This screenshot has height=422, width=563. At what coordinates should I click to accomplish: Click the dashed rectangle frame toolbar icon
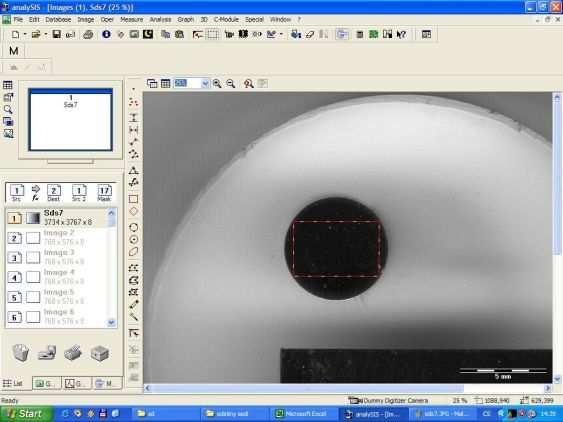213,34
